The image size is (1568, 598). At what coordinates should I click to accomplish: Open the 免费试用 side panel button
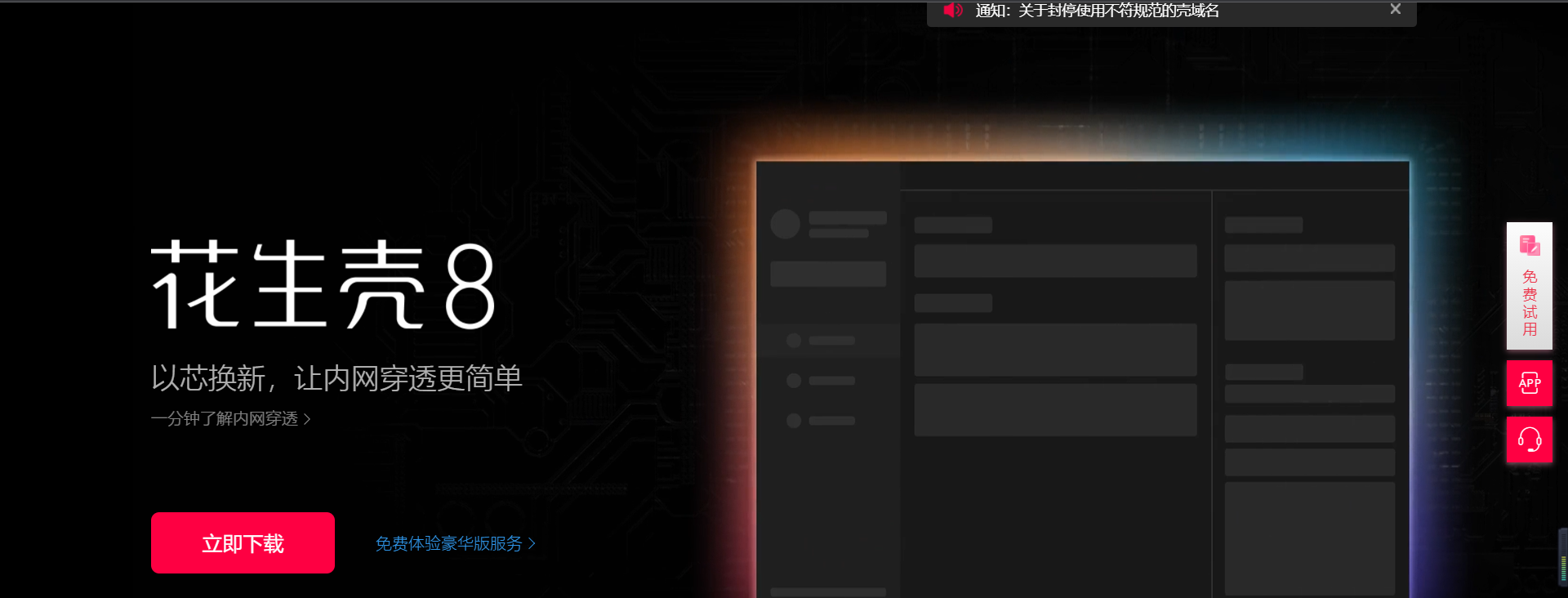pos(1530,286)
